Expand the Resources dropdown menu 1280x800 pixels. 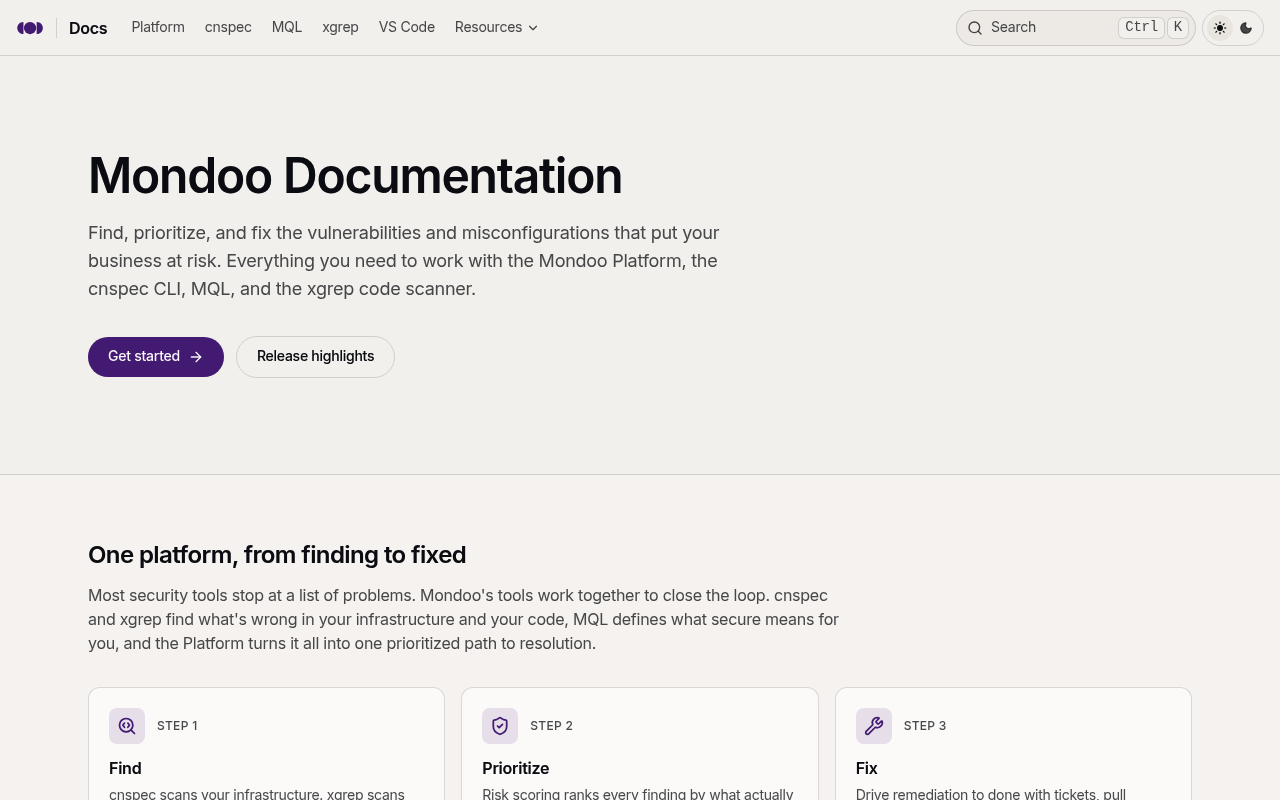click(497, 27)
